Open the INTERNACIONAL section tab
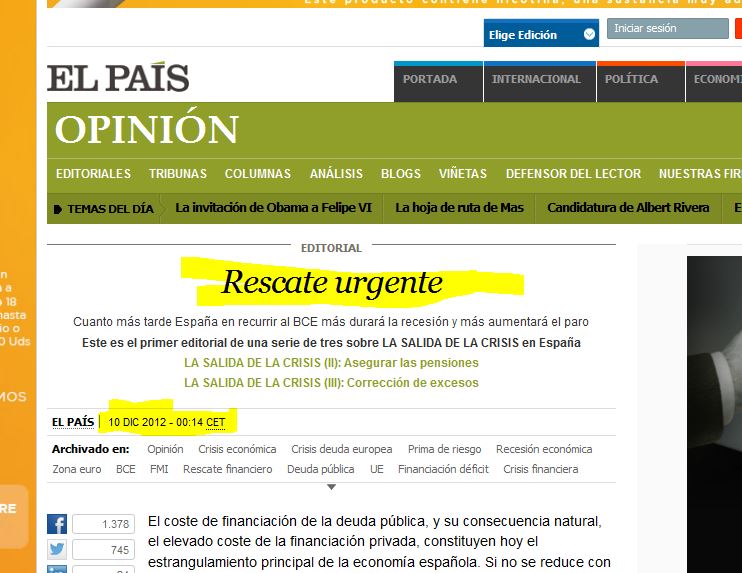 539,81
